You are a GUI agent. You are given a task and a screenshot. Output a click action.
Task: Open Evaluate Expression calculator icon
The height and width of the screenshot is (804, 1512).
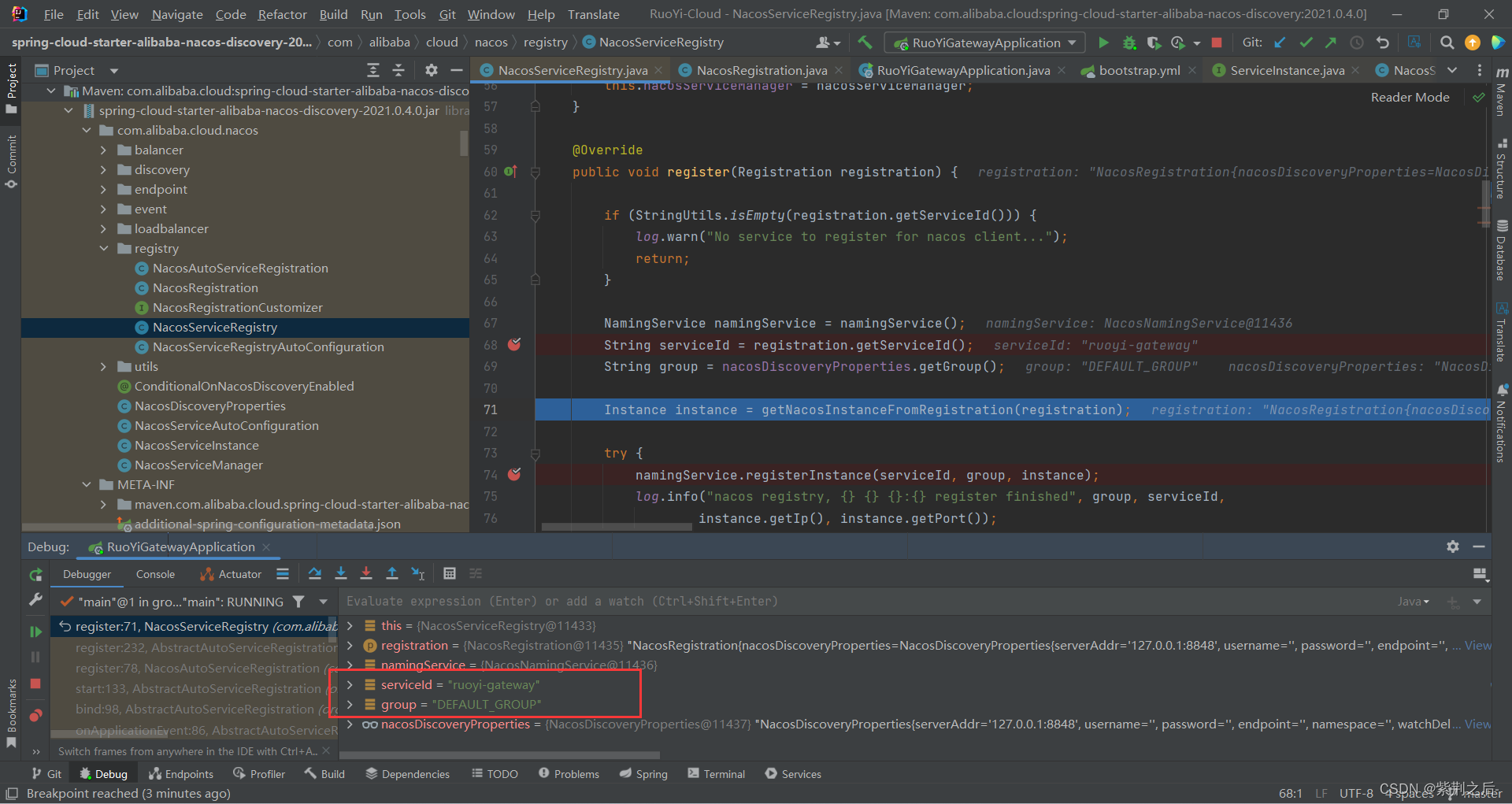click(x=450, y=573)
